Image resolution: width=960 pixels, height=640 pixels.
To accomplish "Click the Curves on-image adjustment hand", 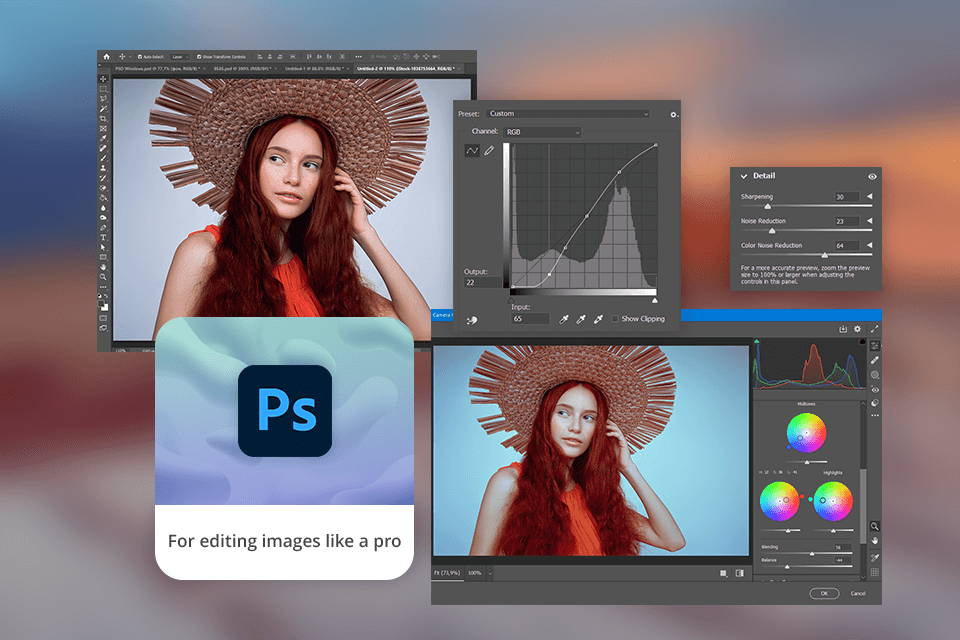I will coord(472,320).
